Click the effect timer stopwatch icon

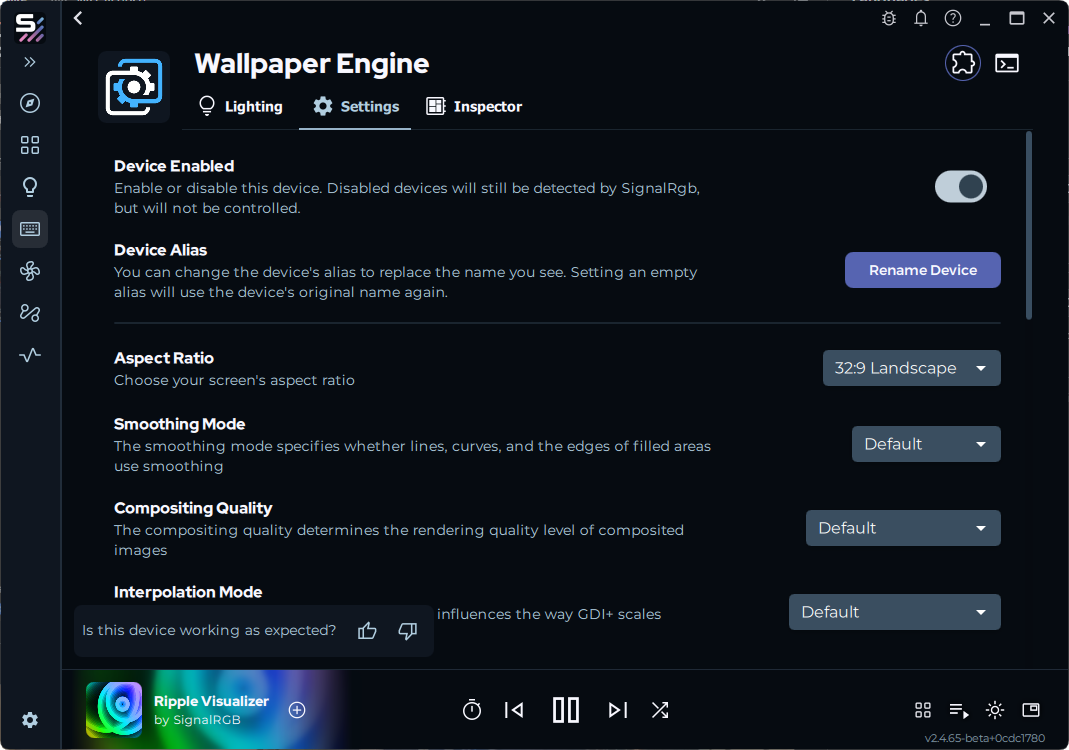point(472,710)
